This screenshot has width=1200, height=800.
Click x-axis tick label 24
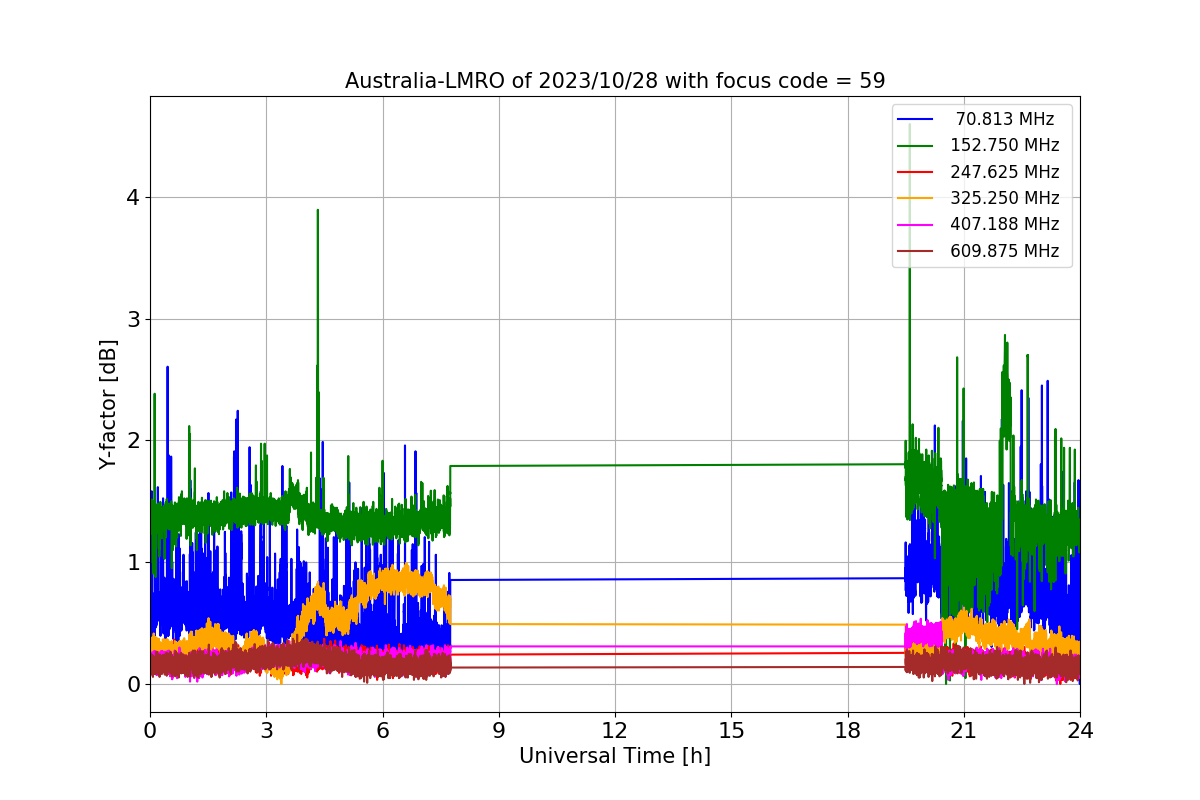click(x=1080, y=731)
